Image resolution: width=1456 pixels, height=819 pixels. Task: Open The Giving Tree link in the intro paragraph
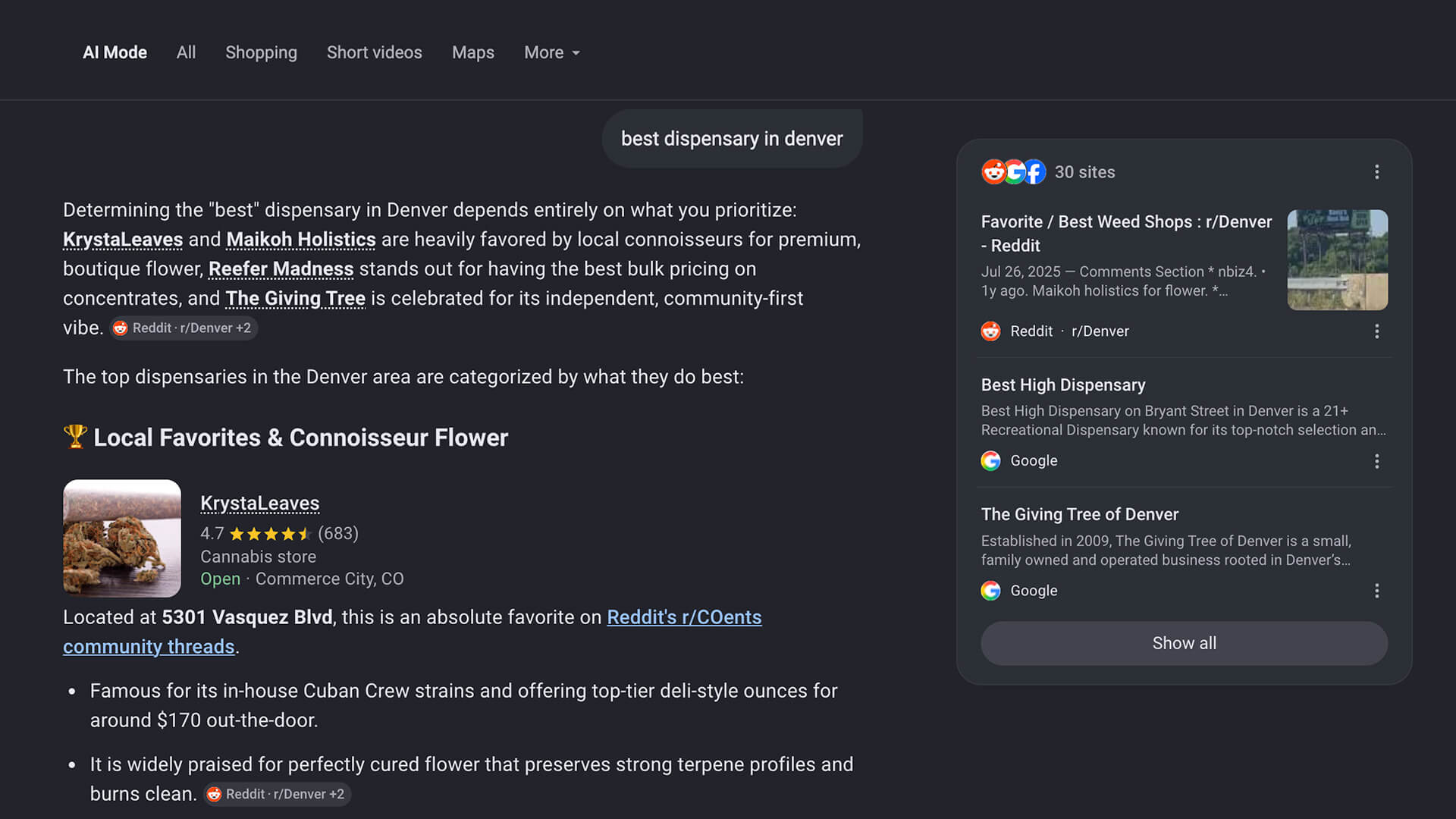(x=295, y=299)
